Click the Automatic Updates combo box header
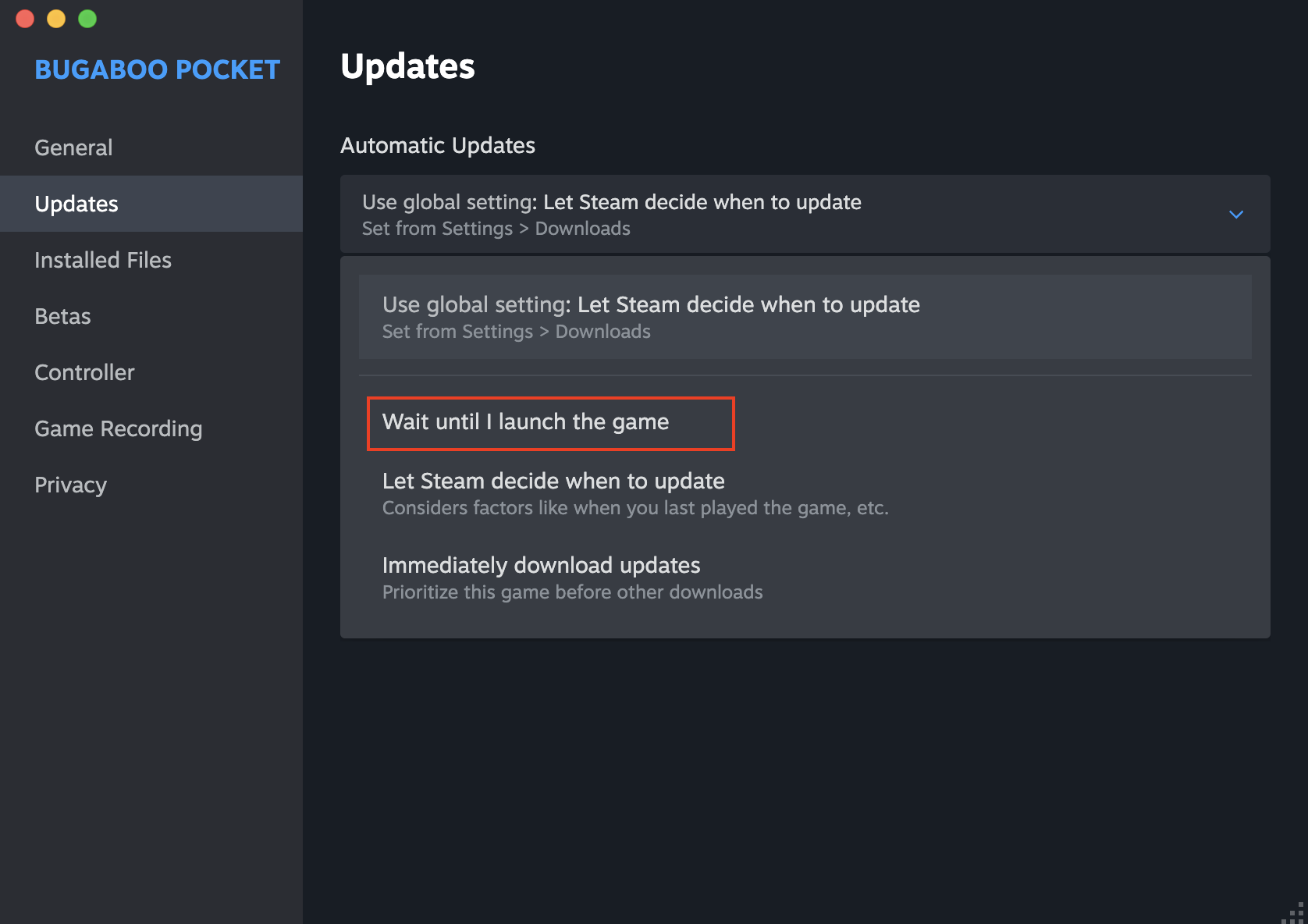Image resolution: width=1308 pixels, height=924 pixels. (805, 214)
